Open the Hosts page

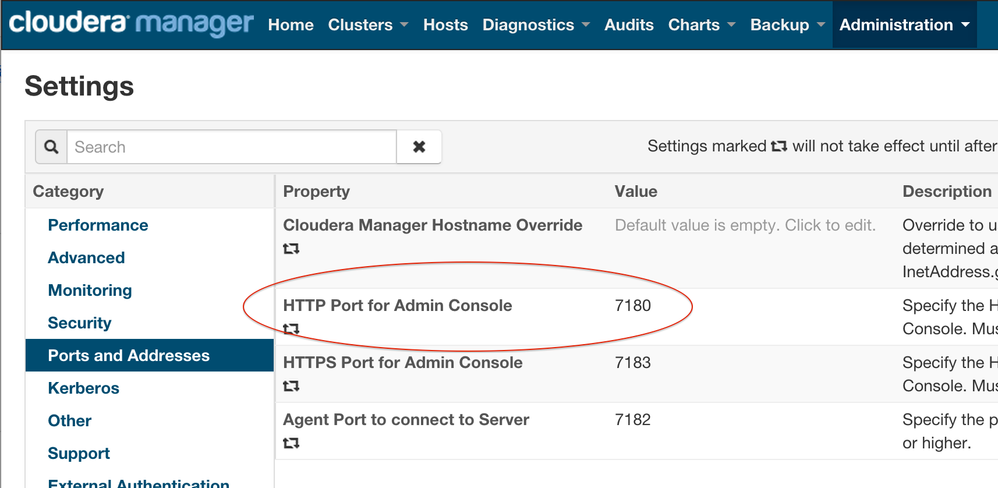click(x=446, y=25)
